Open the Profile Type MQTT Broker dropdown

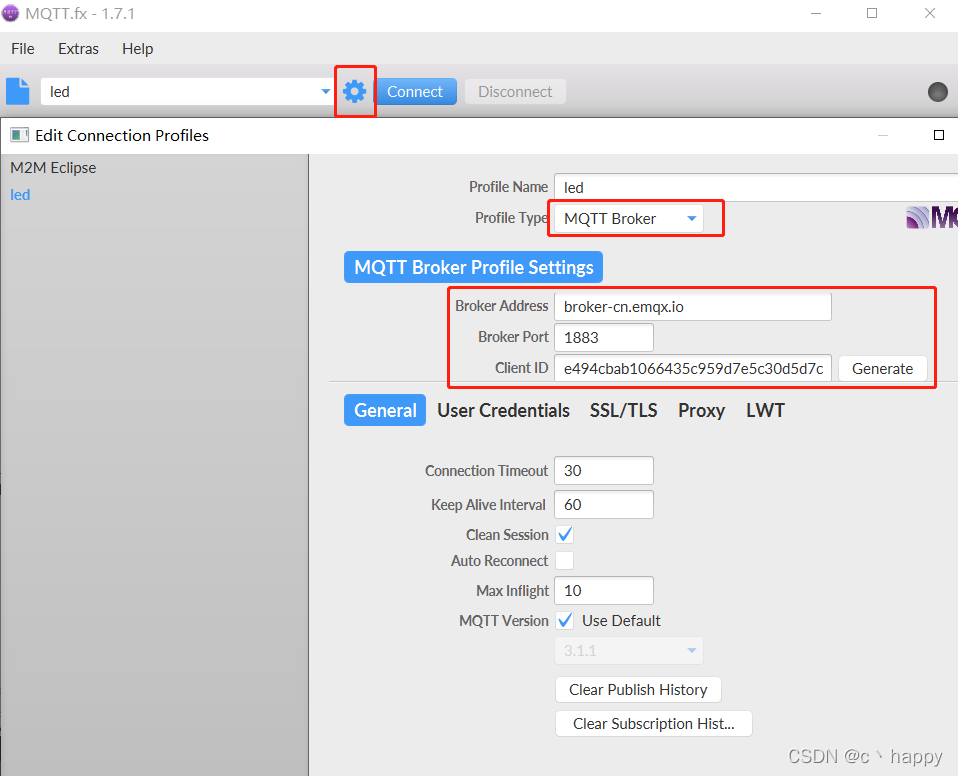629,219
